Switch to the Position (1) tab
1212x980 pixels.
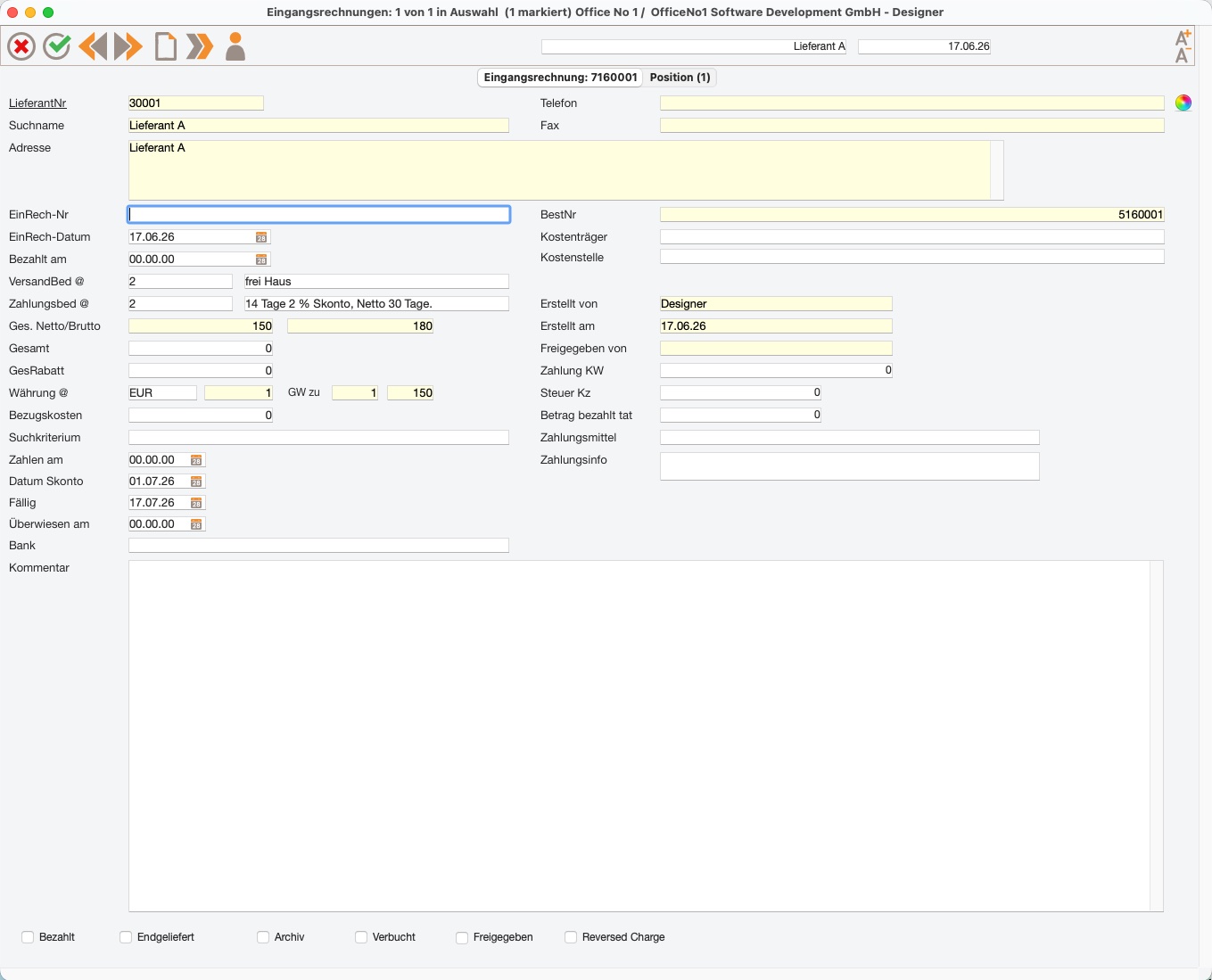click(x=680, y=78)
